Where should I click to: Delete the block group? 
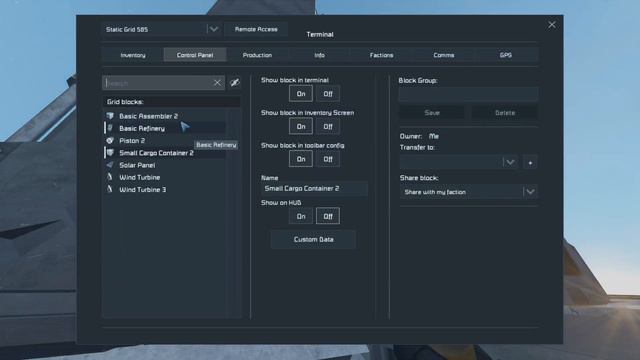tap(505, 113)
